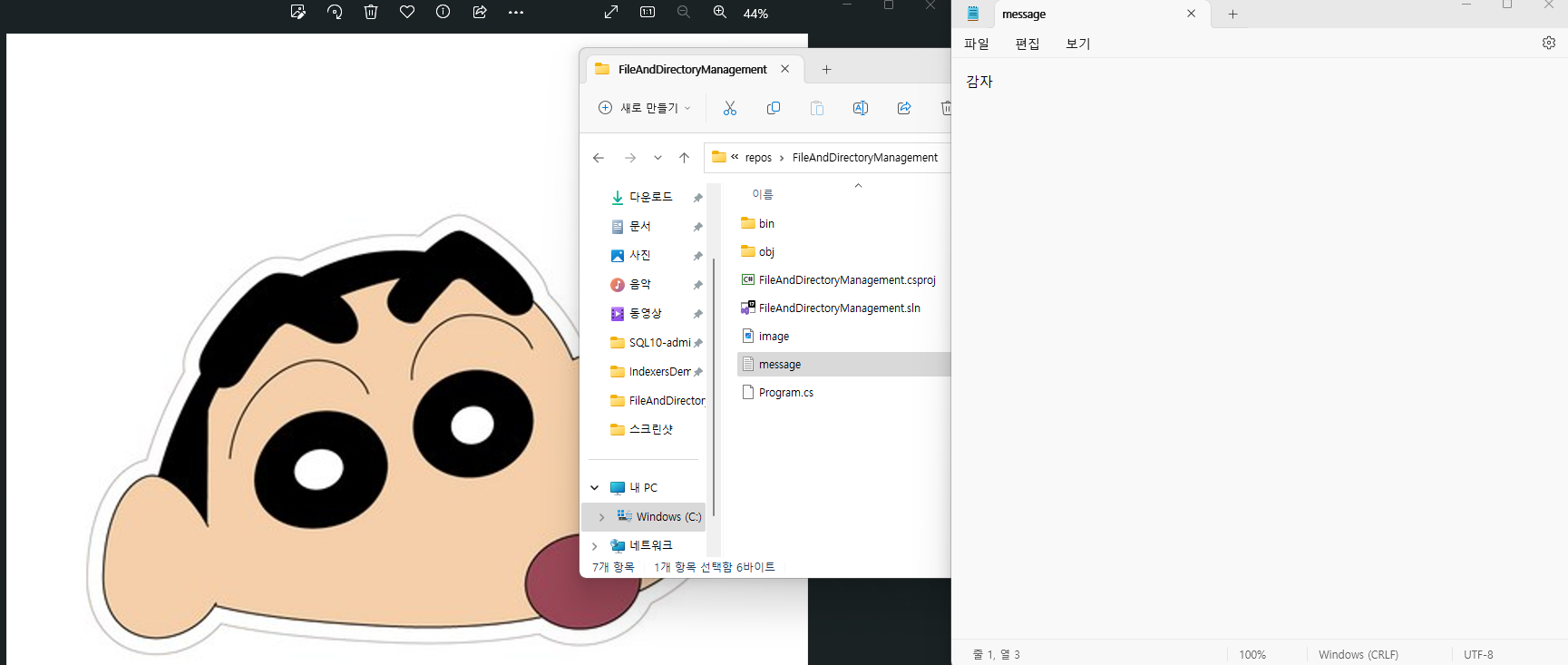The height and width of the screenshot is (665, 1568).
Task: Open recent locations chevron in Explorer
Action: coord(657,158)
